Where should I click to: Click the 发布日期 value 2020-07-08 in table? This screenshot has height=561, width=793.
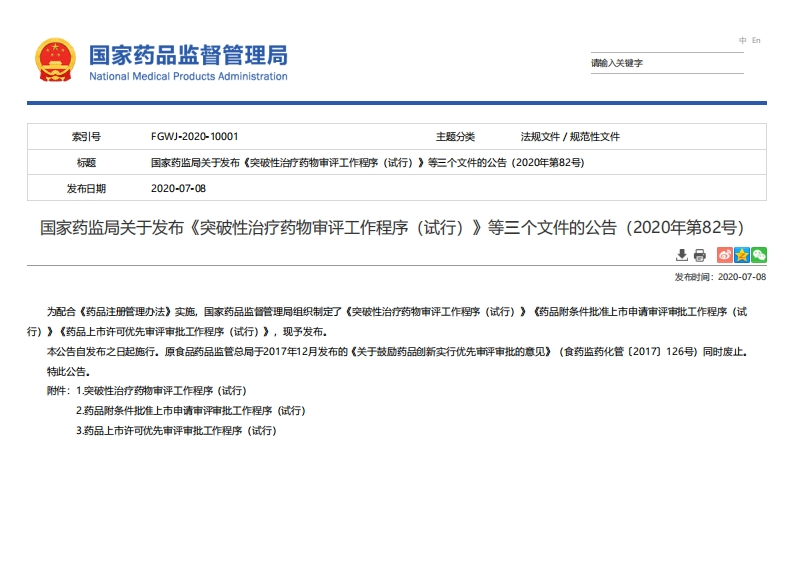(x=178, y=188)
